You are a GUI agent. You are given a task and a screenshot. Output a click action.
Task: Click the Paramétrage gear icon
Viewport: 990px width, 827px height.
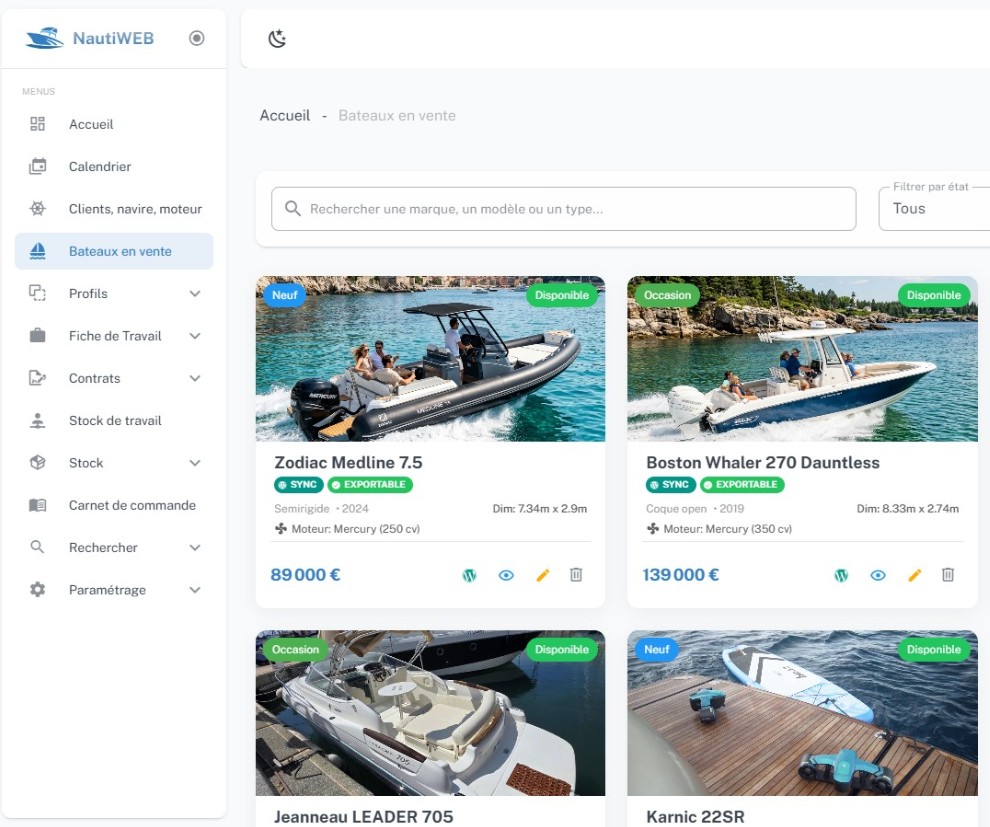point(38,590)
